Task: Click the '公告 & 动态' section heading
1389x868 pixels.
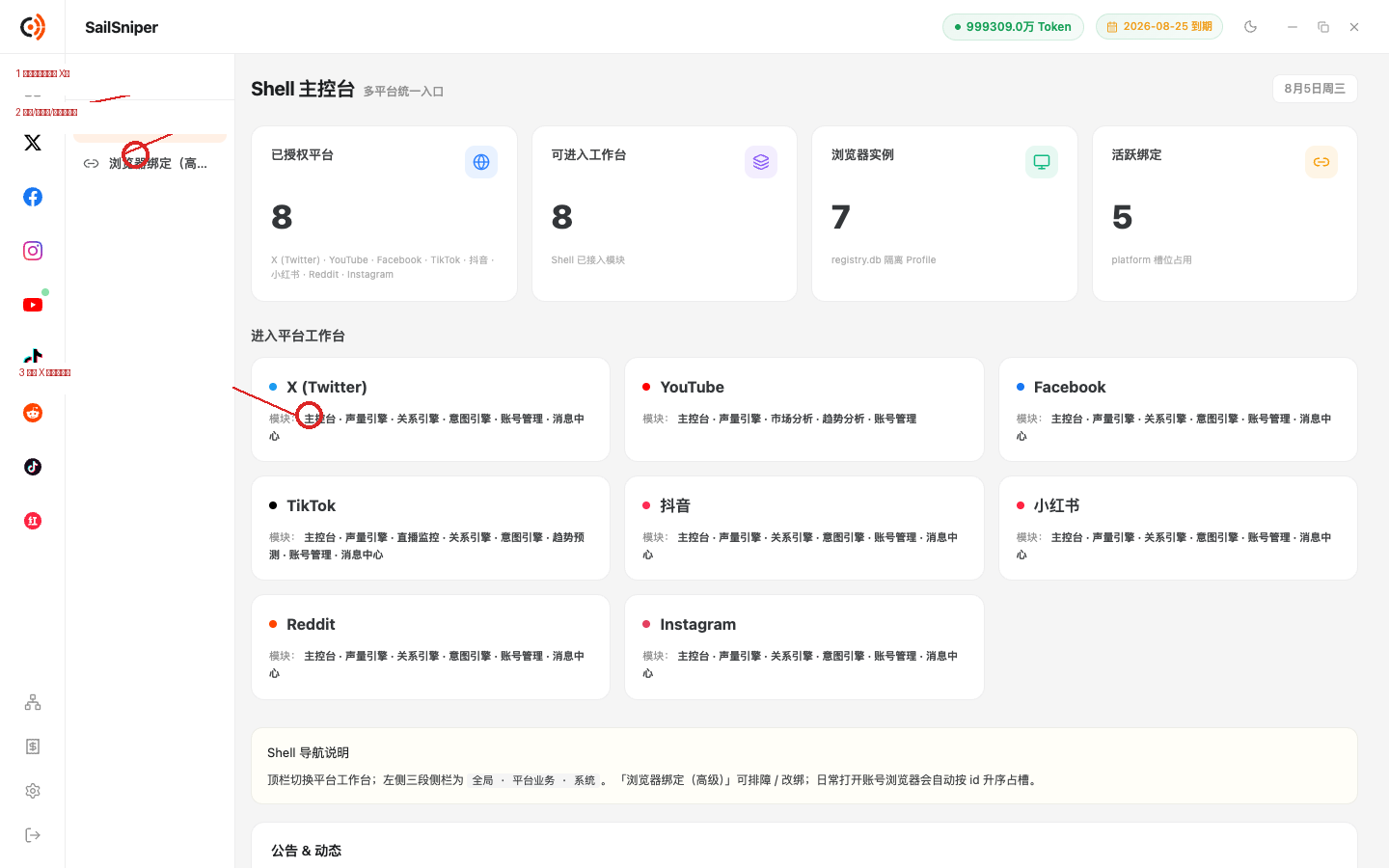Action: 306,851
